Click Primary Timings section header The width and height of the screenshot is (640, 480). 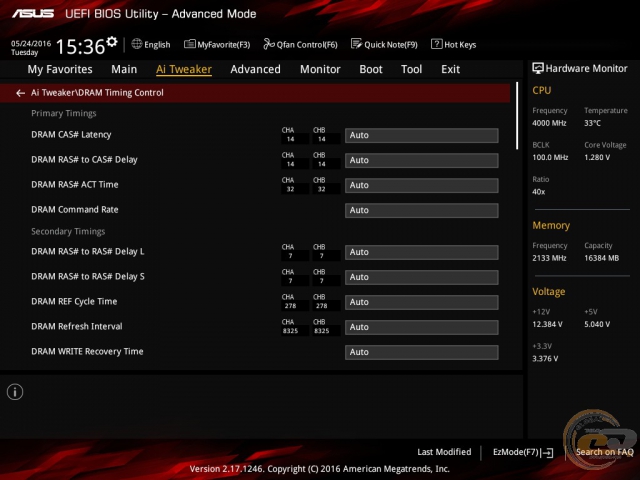(64, 113)
